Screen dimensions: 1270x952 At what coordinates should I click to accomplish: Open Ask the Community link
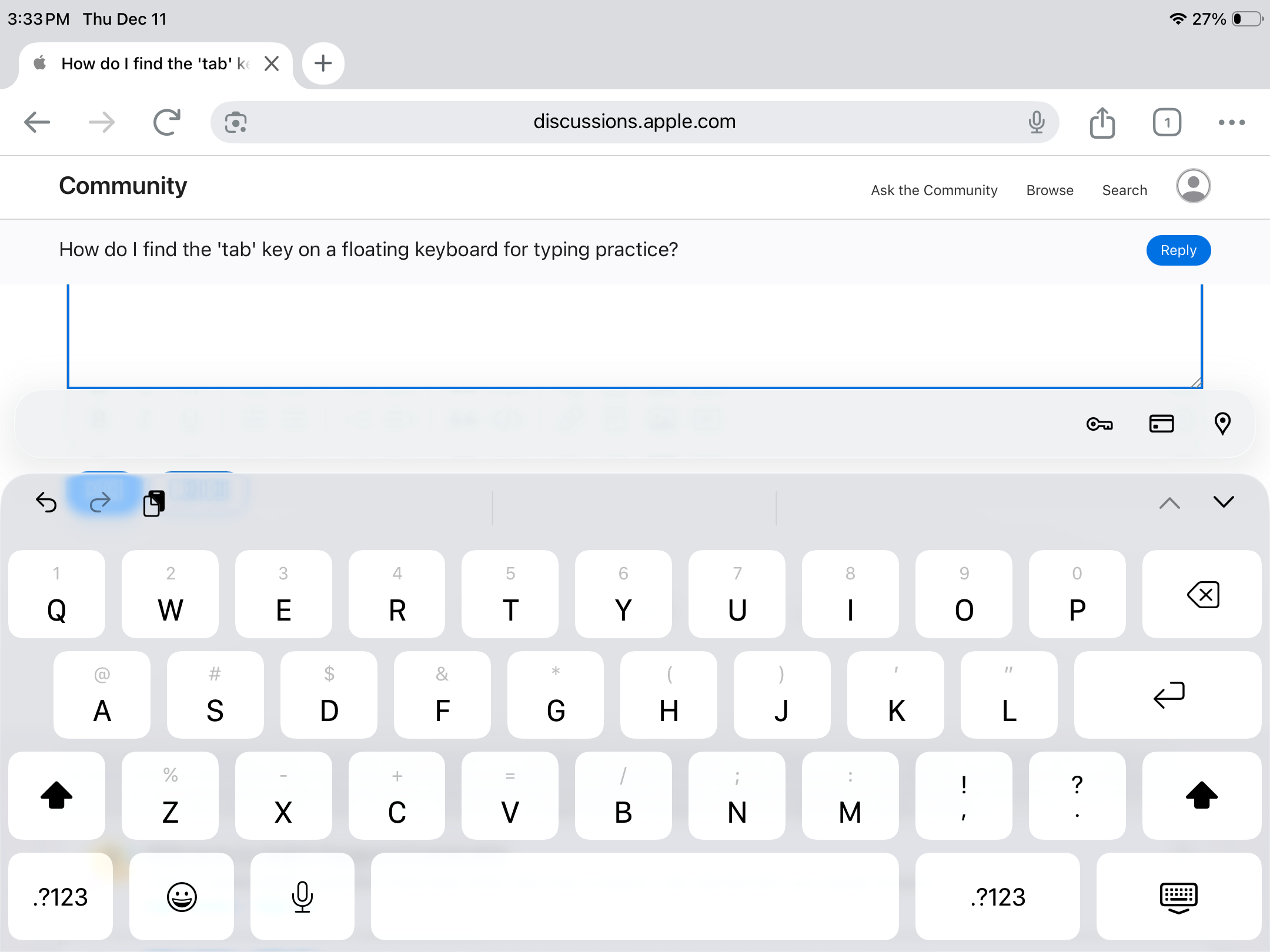[x=934, y=190]
